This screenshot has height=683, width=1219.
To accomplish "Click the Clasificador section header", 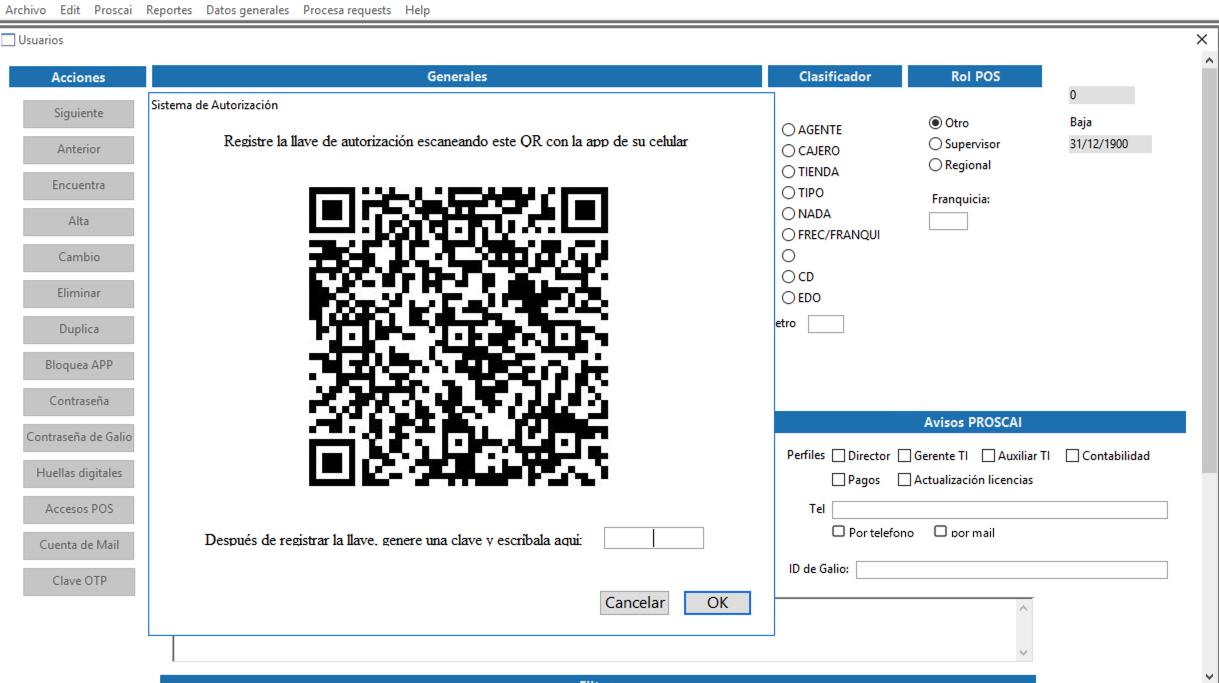I will coord(835,77).
